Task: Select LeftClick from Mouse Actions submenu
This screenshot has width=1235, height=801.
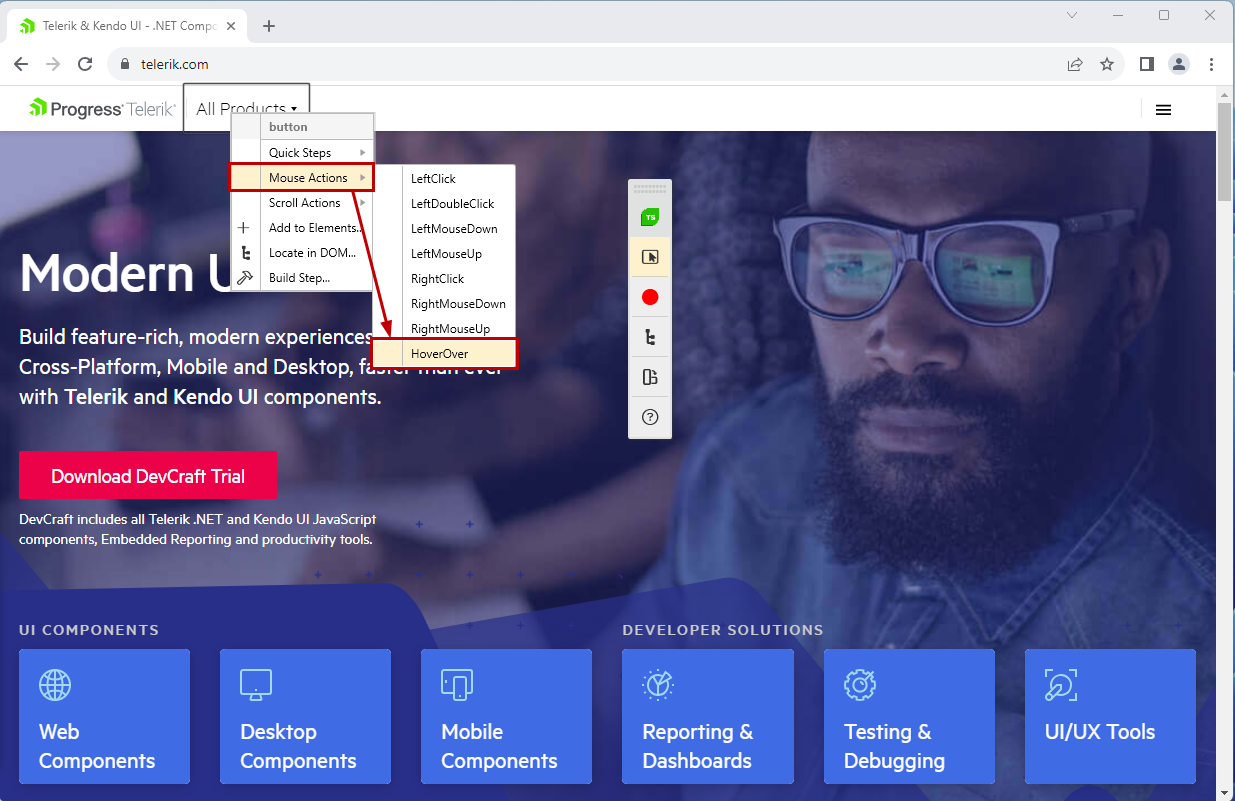Action: pos(444,179)
